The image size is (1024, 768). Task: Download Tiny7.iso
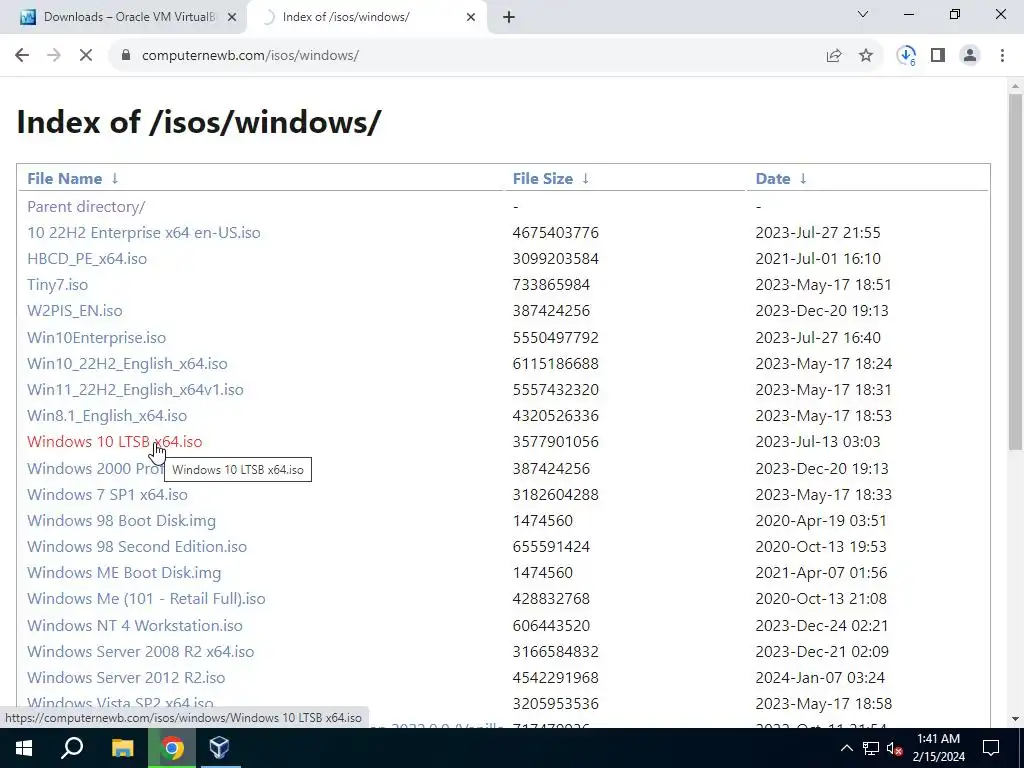click(x=57, y=285)
